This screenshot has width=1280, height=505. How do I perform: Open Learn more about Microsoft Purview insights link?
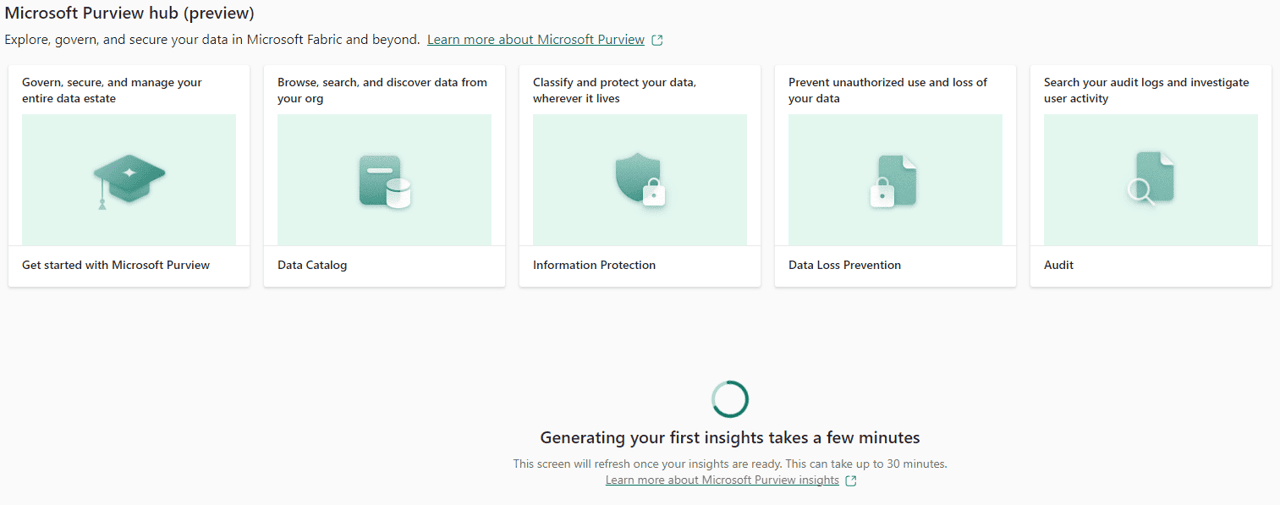(722, 481)
